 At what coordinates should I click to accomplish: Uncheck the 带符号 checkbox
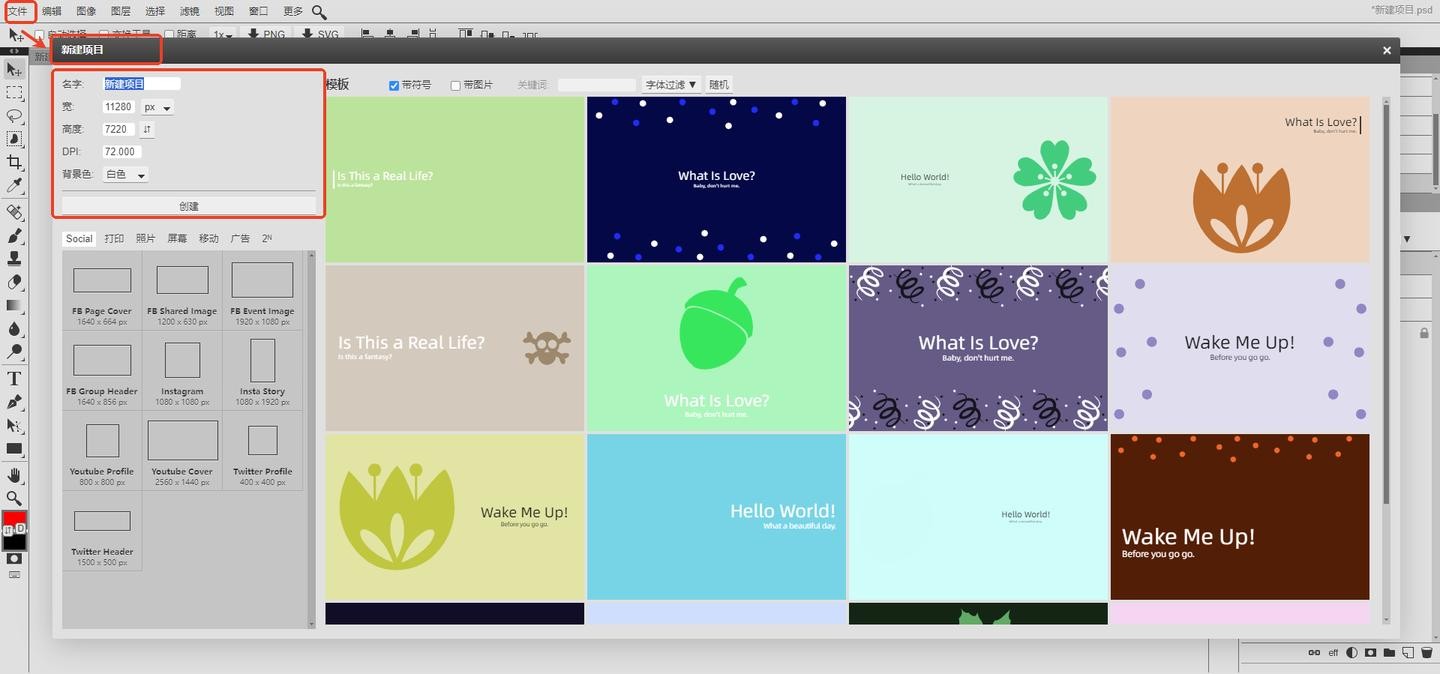pos(394,86)
